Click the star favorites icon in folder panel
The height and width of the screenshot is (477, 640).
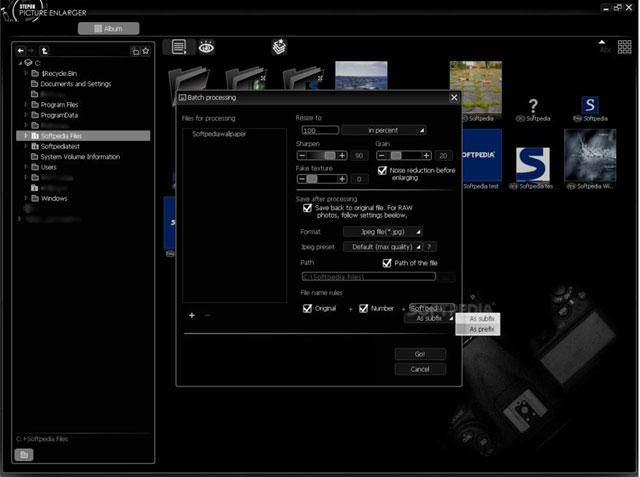pyautogui.click(x=146, y=50)
